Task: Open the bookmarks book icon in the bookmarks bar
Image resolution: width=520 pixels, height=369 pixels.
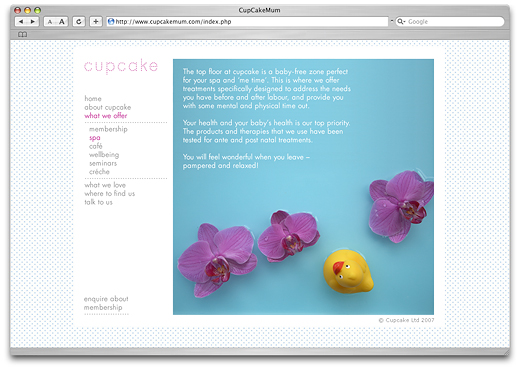Action: point(22,34)
